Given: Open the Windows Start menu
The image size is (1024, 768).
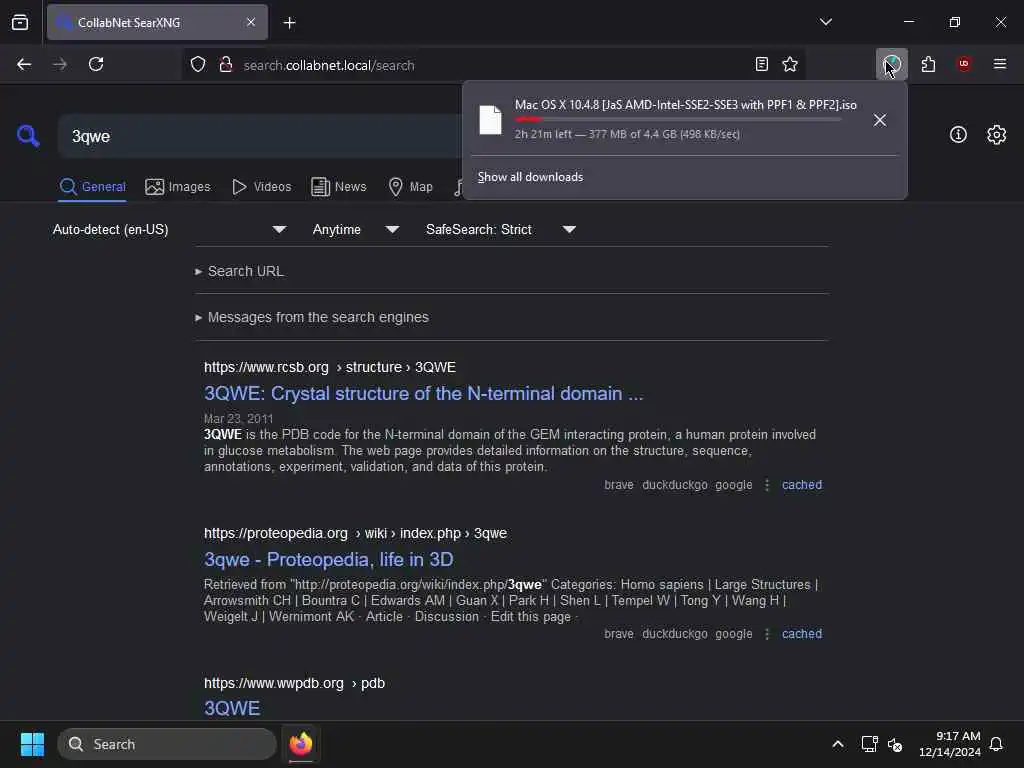Looking at the screenshot, I should click(32, 744).
